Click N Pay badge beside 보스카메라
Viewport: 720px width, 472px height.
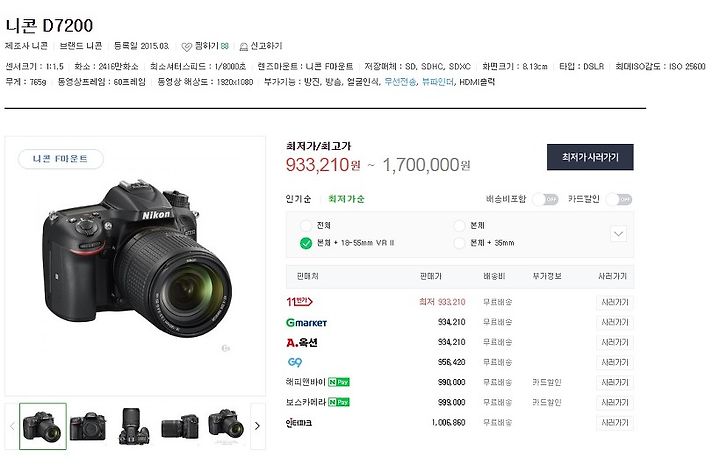click(x=339, y=402)
